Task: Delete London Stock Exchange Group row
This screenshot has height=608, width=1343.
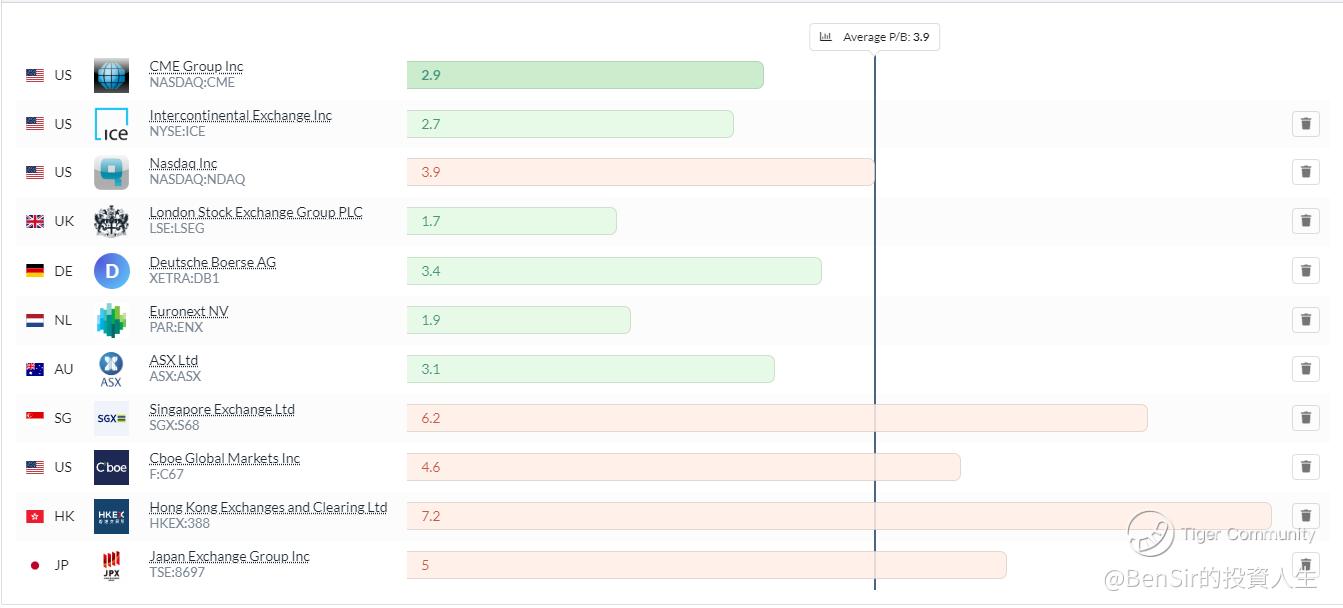Action: coord(1305,221)
